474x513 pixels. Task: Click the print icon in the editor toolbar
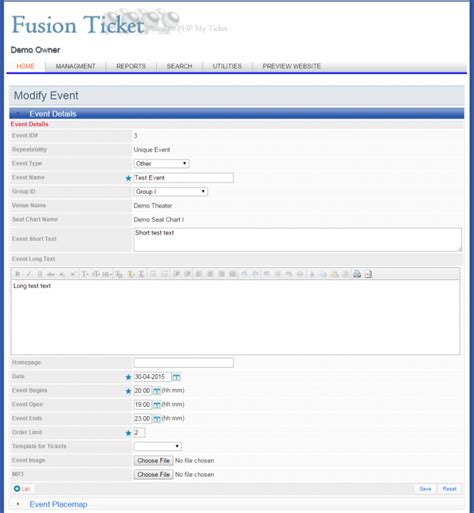click(x=357, y=274)
